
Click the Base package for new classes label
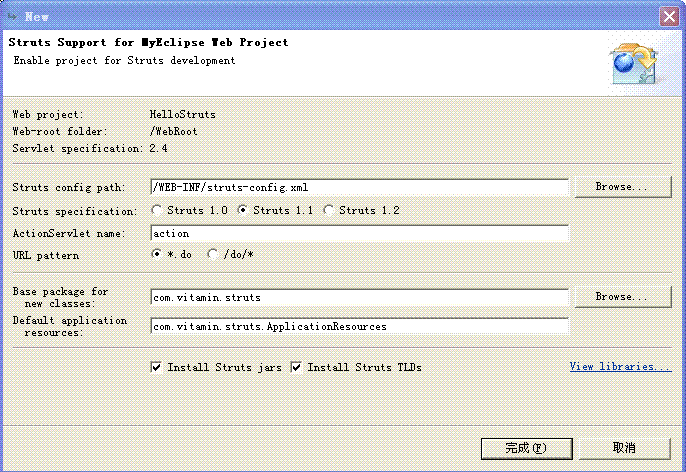[x=60, y=297]
